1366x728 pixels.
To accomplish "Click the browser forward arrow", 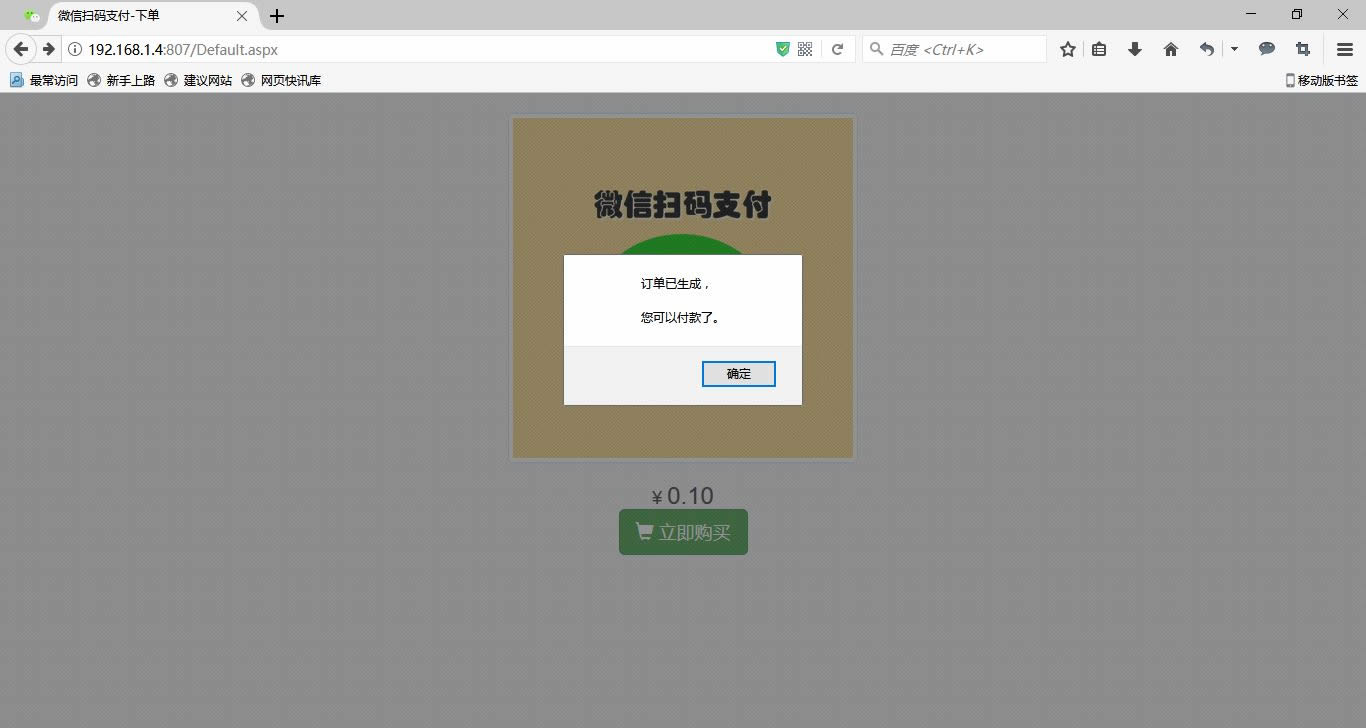I will tap(48, 49).
